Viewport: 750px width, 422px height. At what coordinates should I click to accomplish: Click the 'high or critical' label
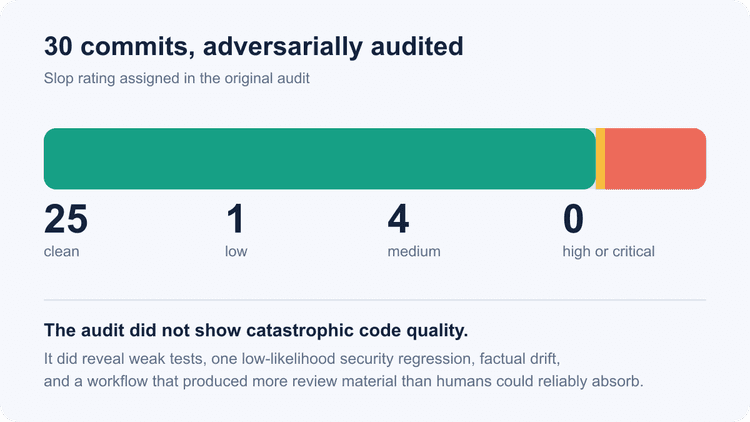pos(608,251)
